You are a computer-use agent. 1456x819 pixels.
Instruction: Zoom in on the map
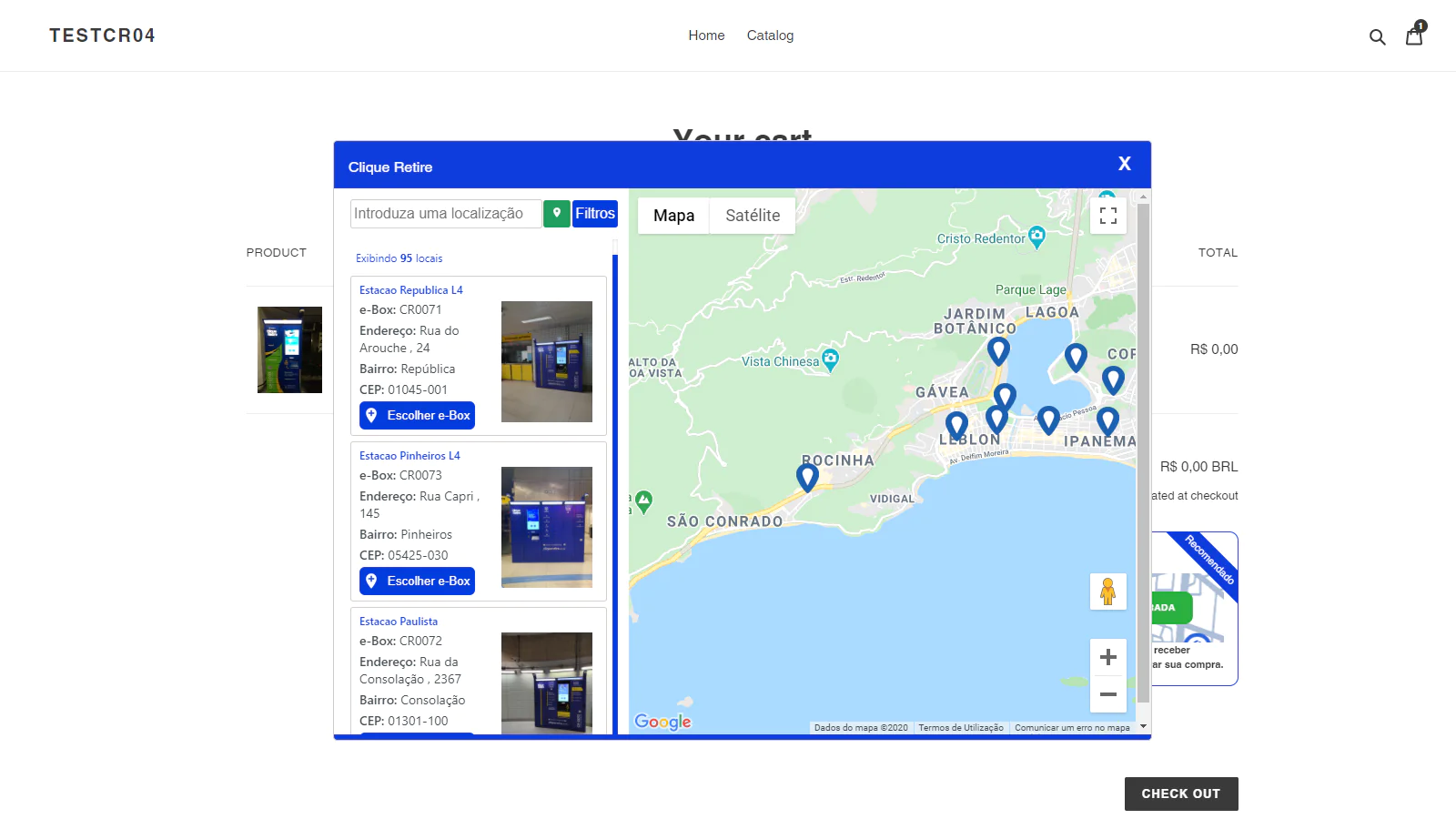point(1108,657)
